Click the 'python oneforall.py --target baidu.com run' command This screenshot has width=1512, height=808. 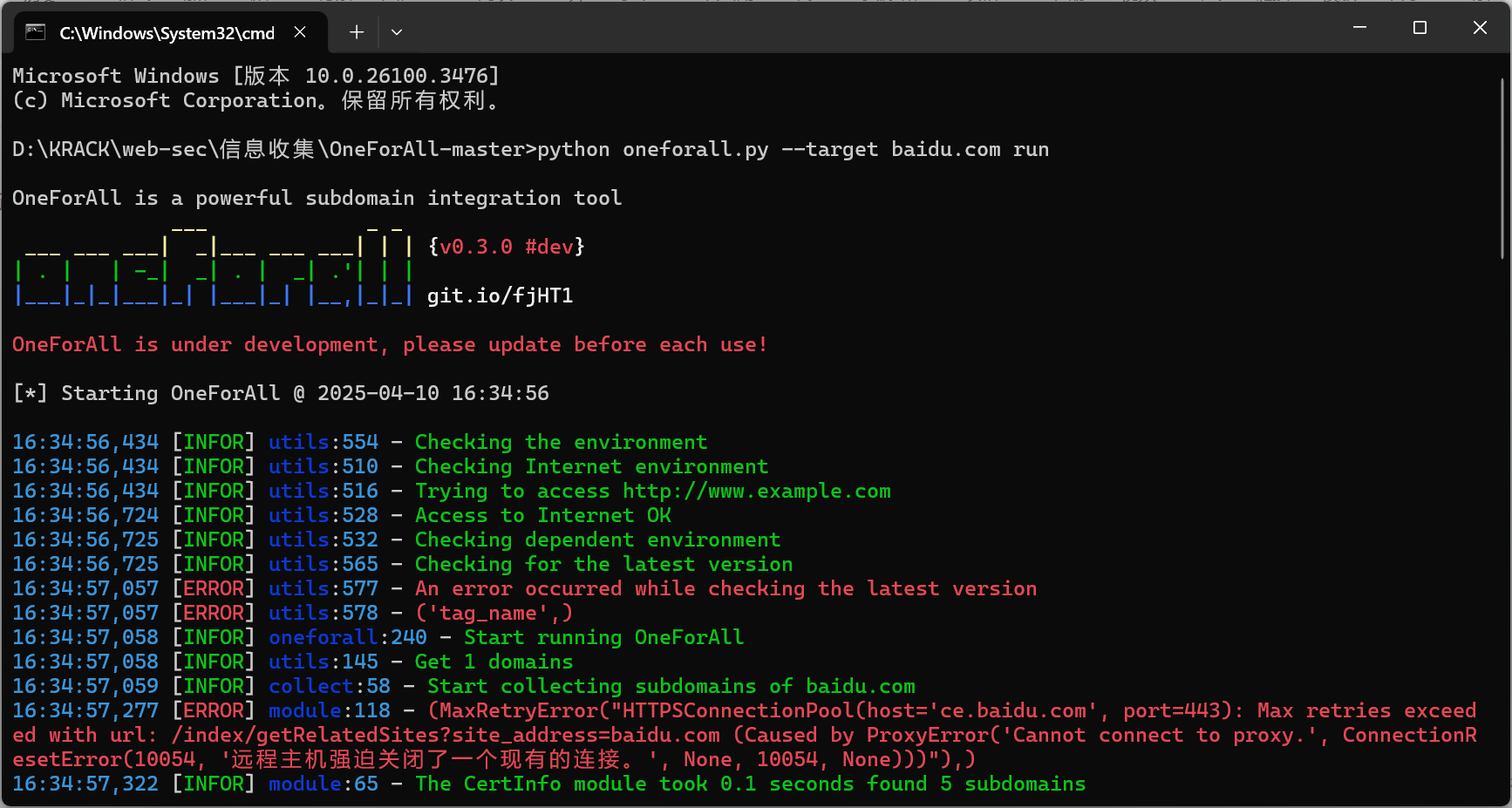pos(793,149)
